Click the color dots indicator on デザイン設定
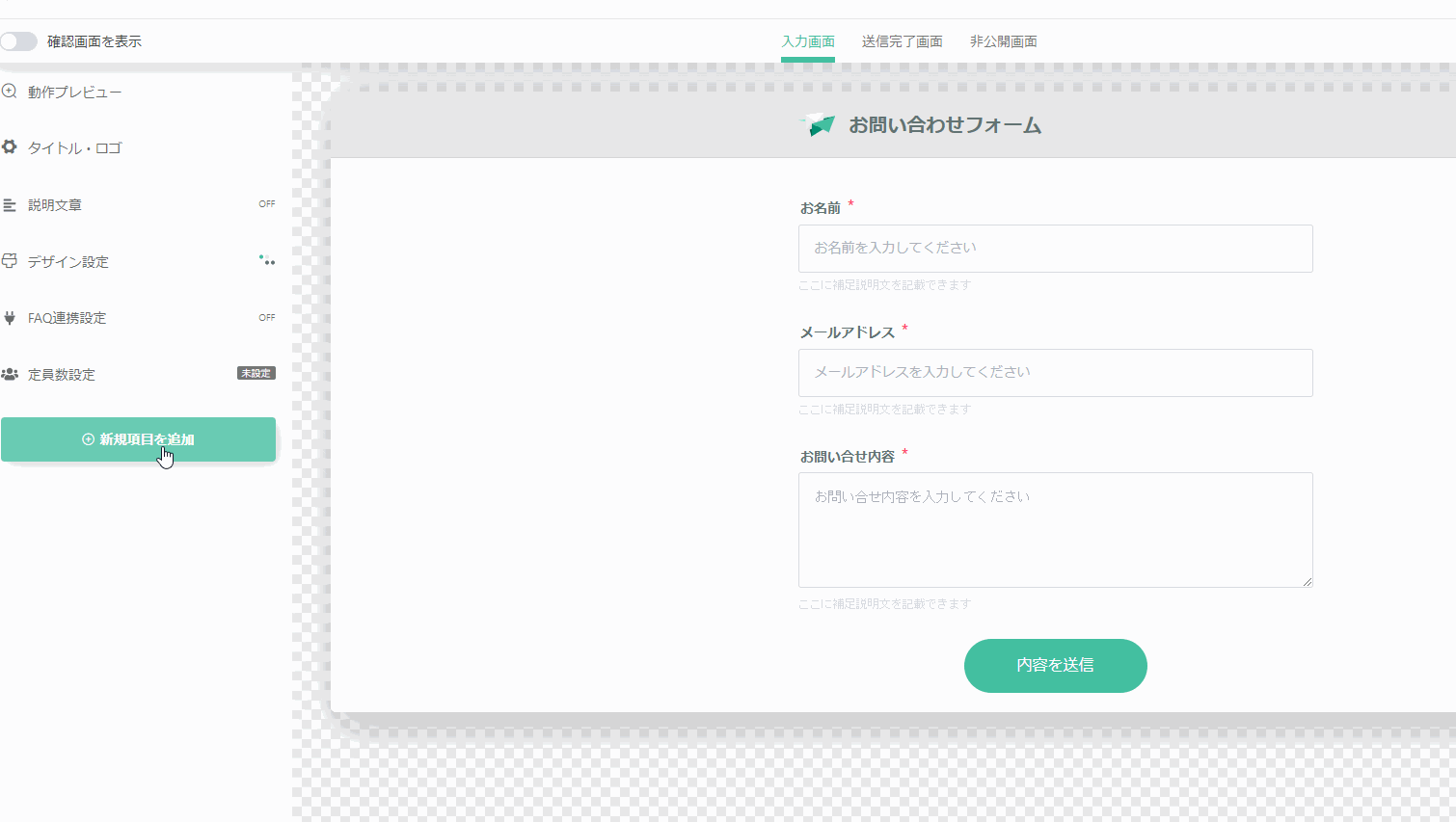The height and width of the screenshot is (822, 1456). click(x=267, y=260)
